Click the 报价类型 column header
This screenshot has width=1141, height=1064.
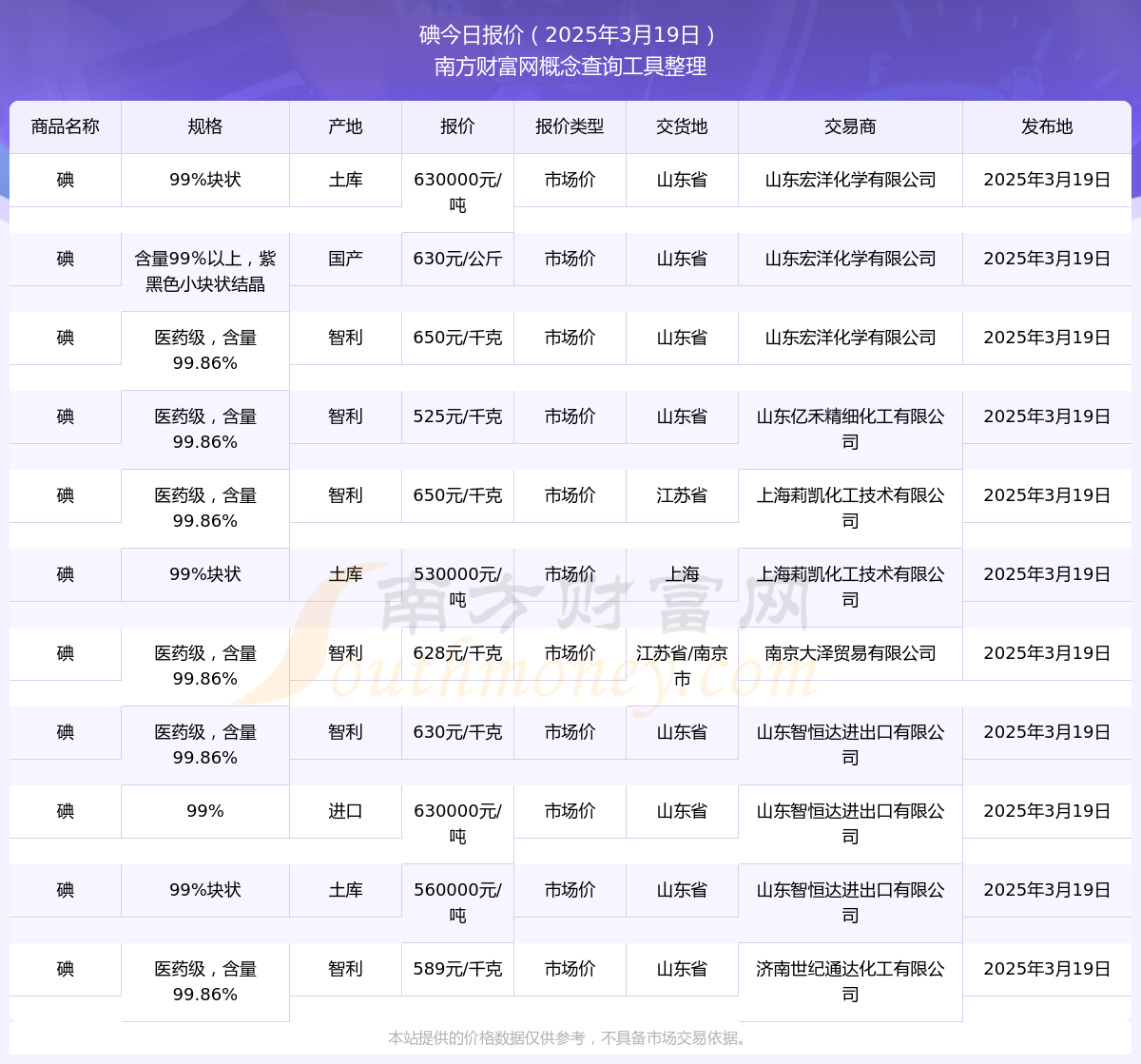(x=570, y=126)
